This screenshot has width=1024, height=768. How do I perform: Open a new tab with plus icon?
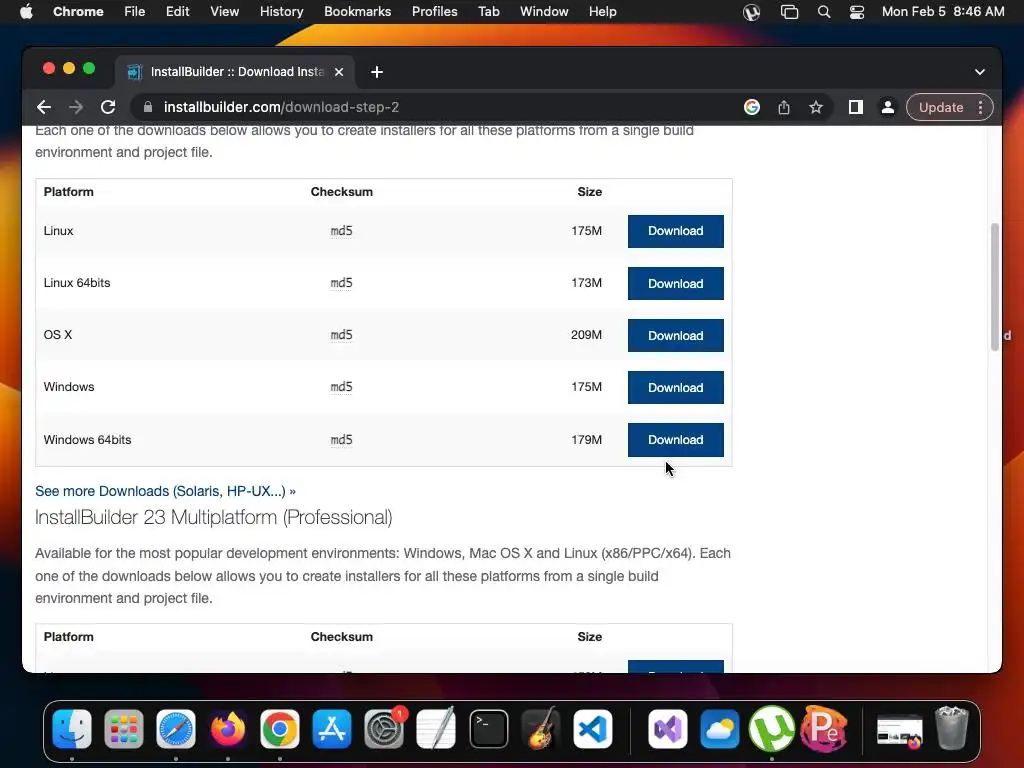[x=377, y=72]
